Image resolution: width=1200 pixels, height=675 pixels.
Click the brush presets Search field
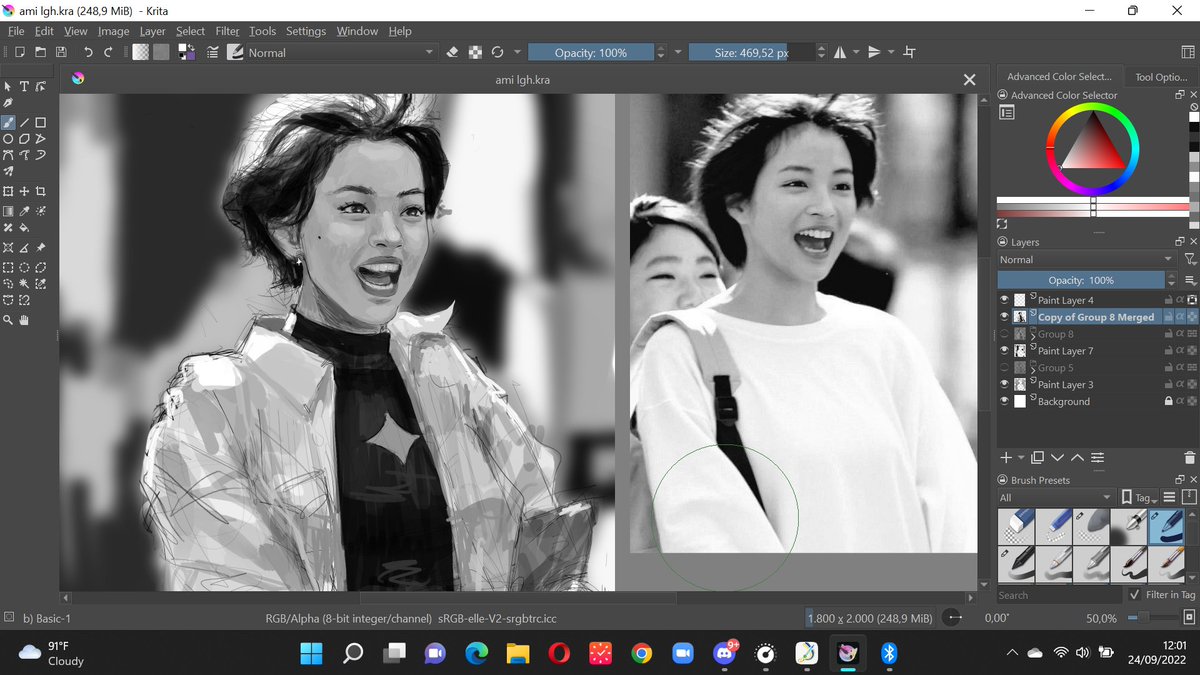point(1058,595)
